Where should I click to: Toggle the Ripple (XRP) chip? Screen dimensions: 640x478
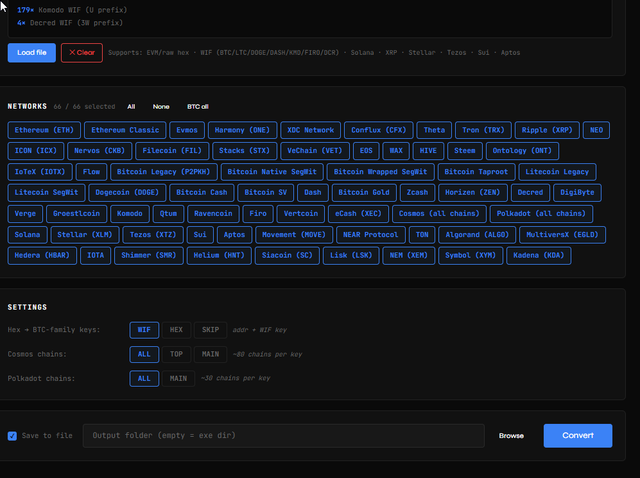(547, 130)
